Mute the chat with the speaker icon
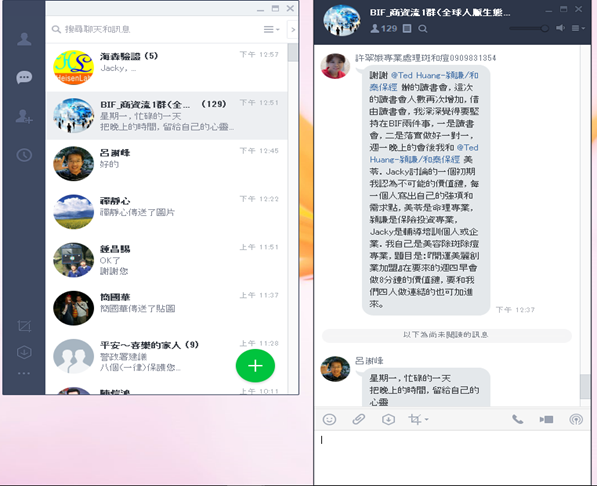The image size is (597, 486). click(x=560, y=28)
